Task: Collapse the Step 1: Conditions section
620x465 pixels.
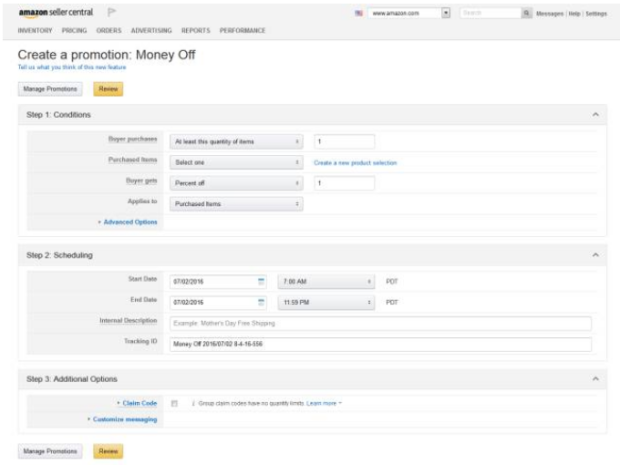Action: (595, 114)
